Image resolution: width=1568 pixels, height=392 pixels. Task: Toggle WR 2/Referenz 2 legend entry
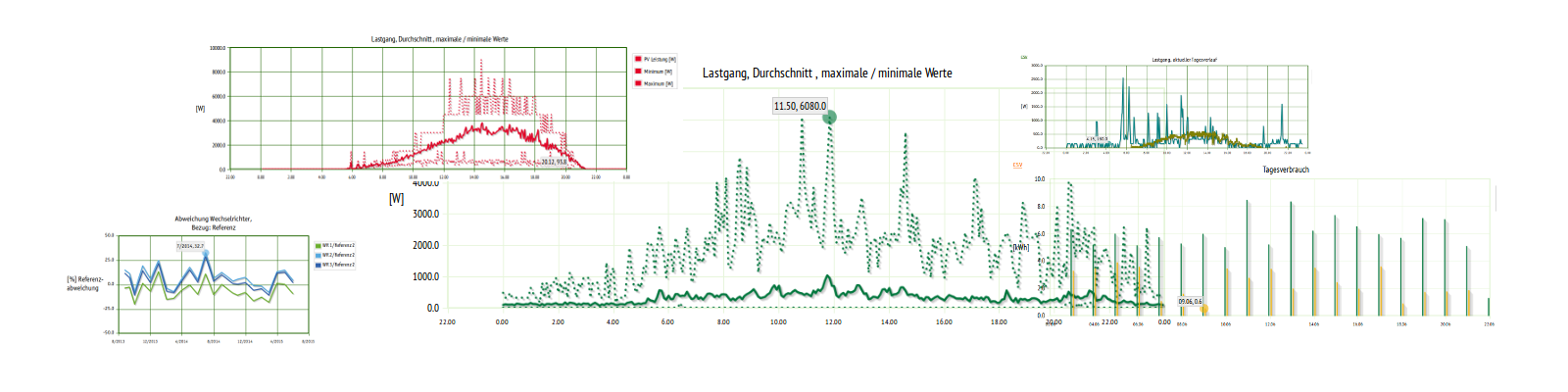point(335,255)
